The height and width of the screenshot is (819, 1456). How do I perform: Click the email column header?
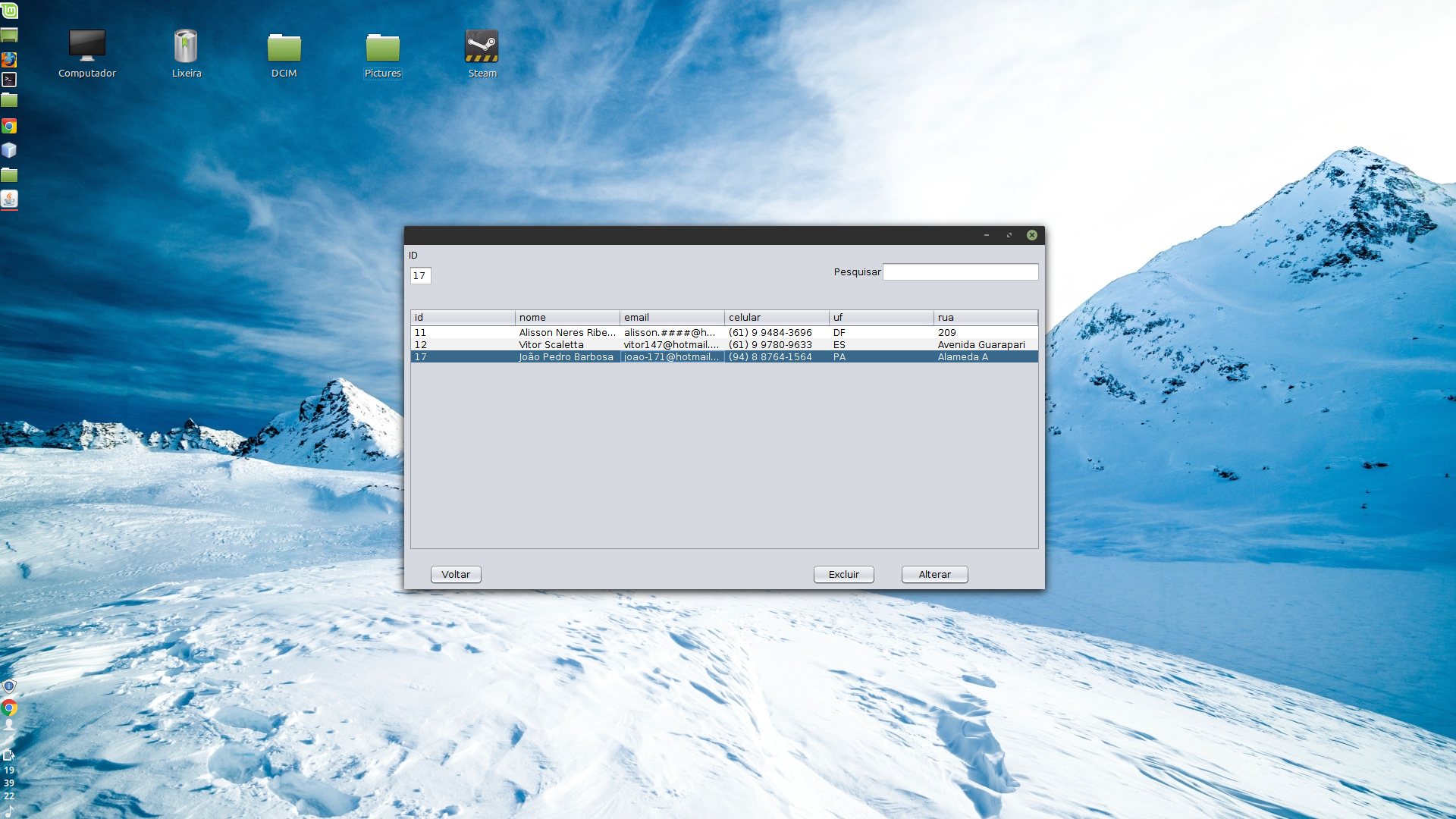[672, 317]
